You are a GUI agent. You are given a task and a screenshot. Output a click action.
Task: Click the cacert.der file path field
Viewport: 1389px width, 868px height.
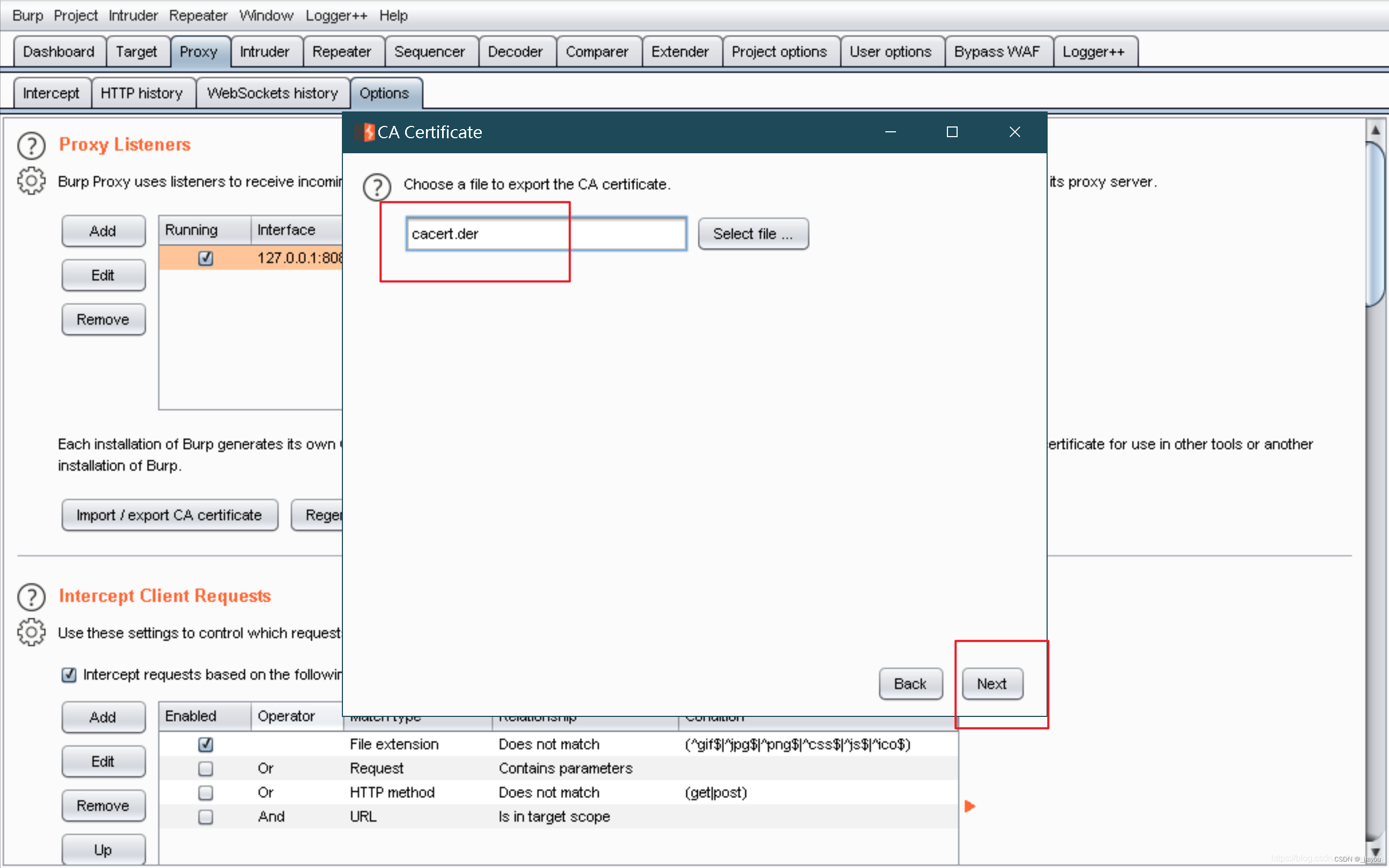click(x=546, y=234)
